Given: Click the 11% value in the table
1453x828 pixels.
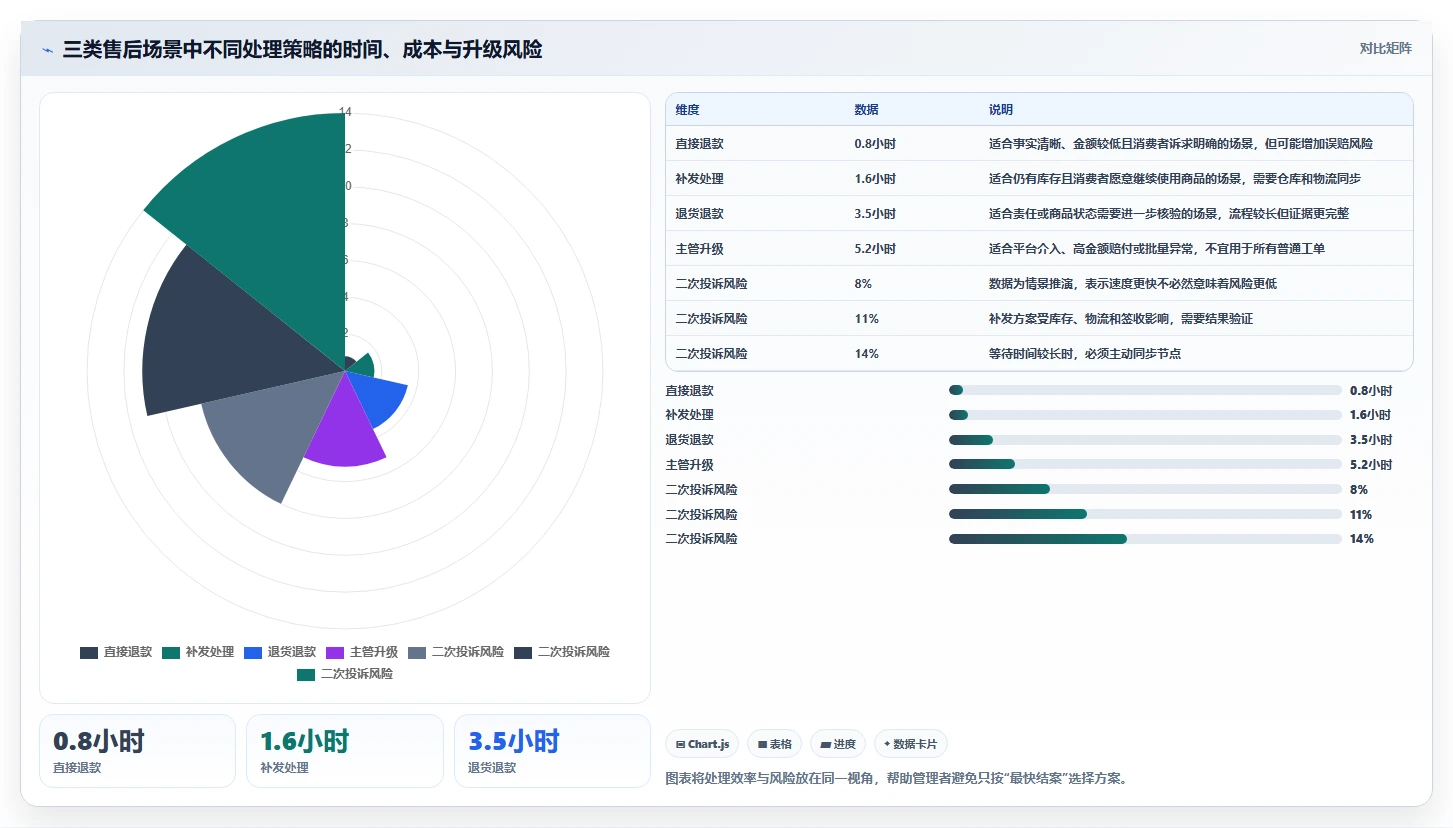Looking at the screenshot, I should (x=866, y=318).
